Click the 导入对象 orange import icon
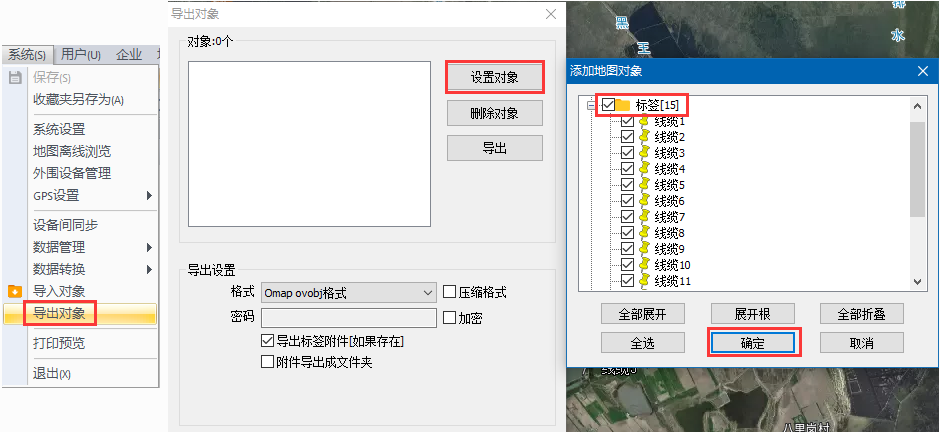The width and height of the screenshot is (940, 432). click(x=15, y=291)
